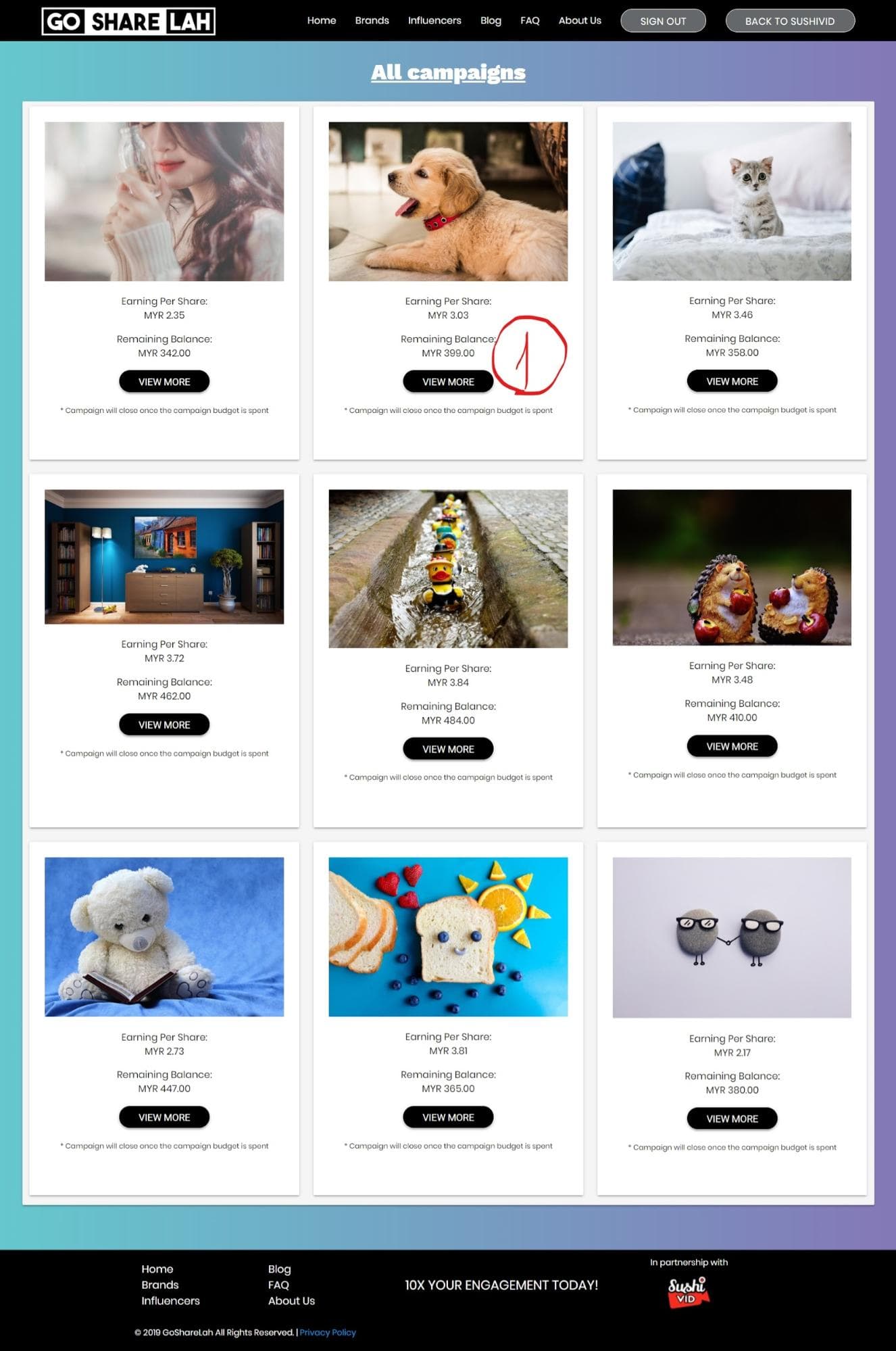
Task: Go to Influencers page from top navigation
Action: point(434,20)
